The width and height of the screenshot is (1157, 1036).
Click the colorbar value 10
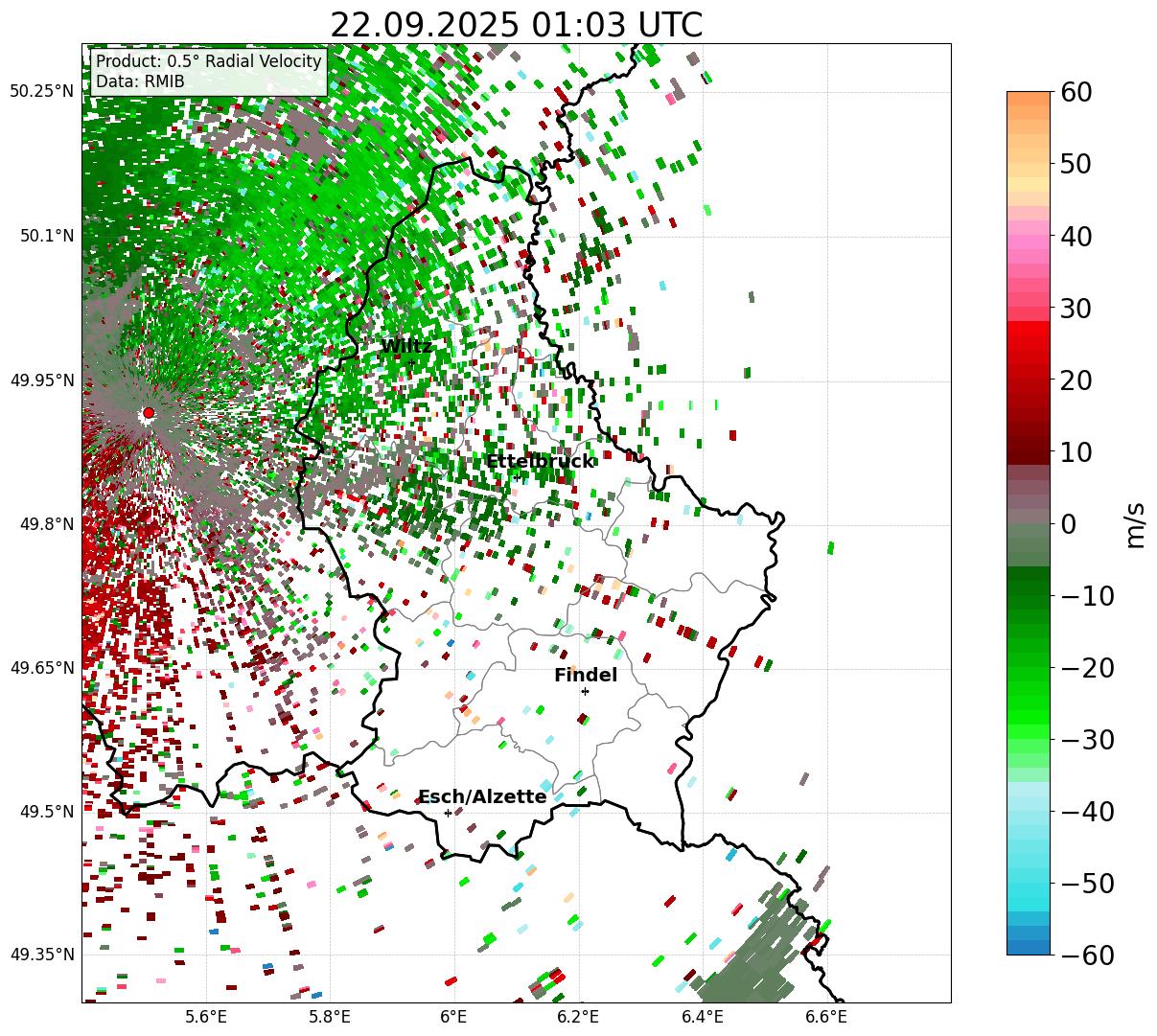coord(1076,451)
